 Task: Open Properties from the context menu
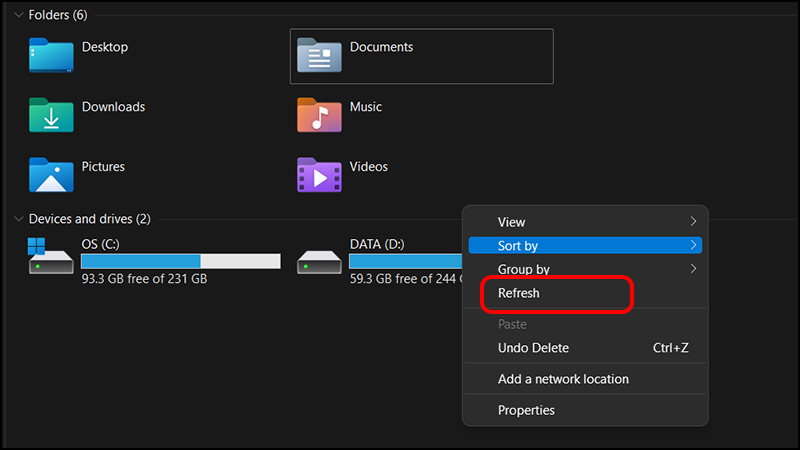click(526, 410)
